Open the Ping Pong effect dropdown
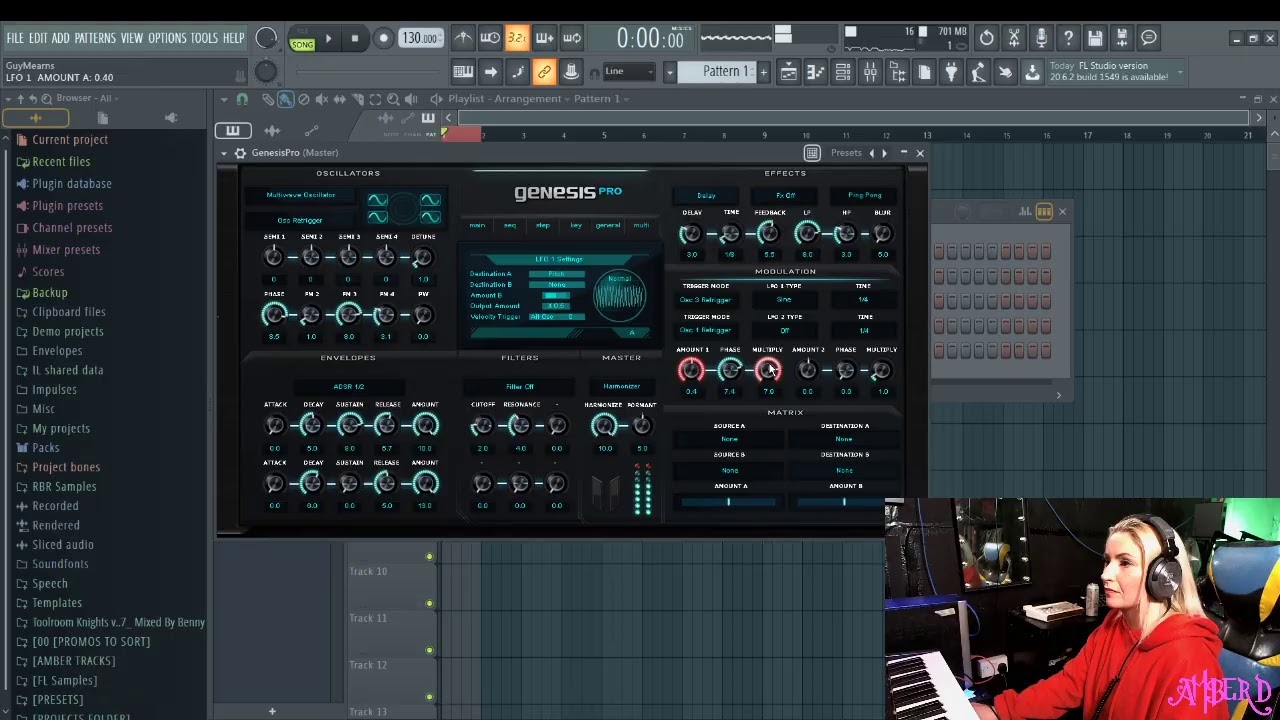Viewport: 1280px width, 720px height. tap(864, 196)
